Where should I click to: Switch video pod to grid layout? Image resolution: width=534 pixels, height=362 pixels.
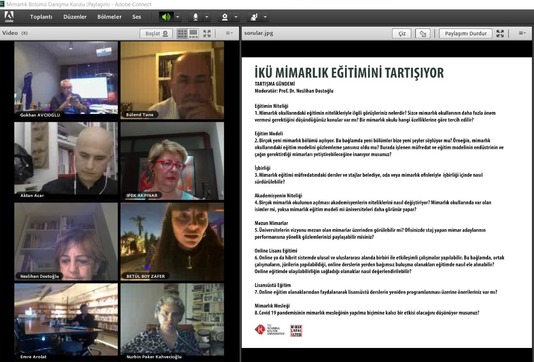[182, 33]
